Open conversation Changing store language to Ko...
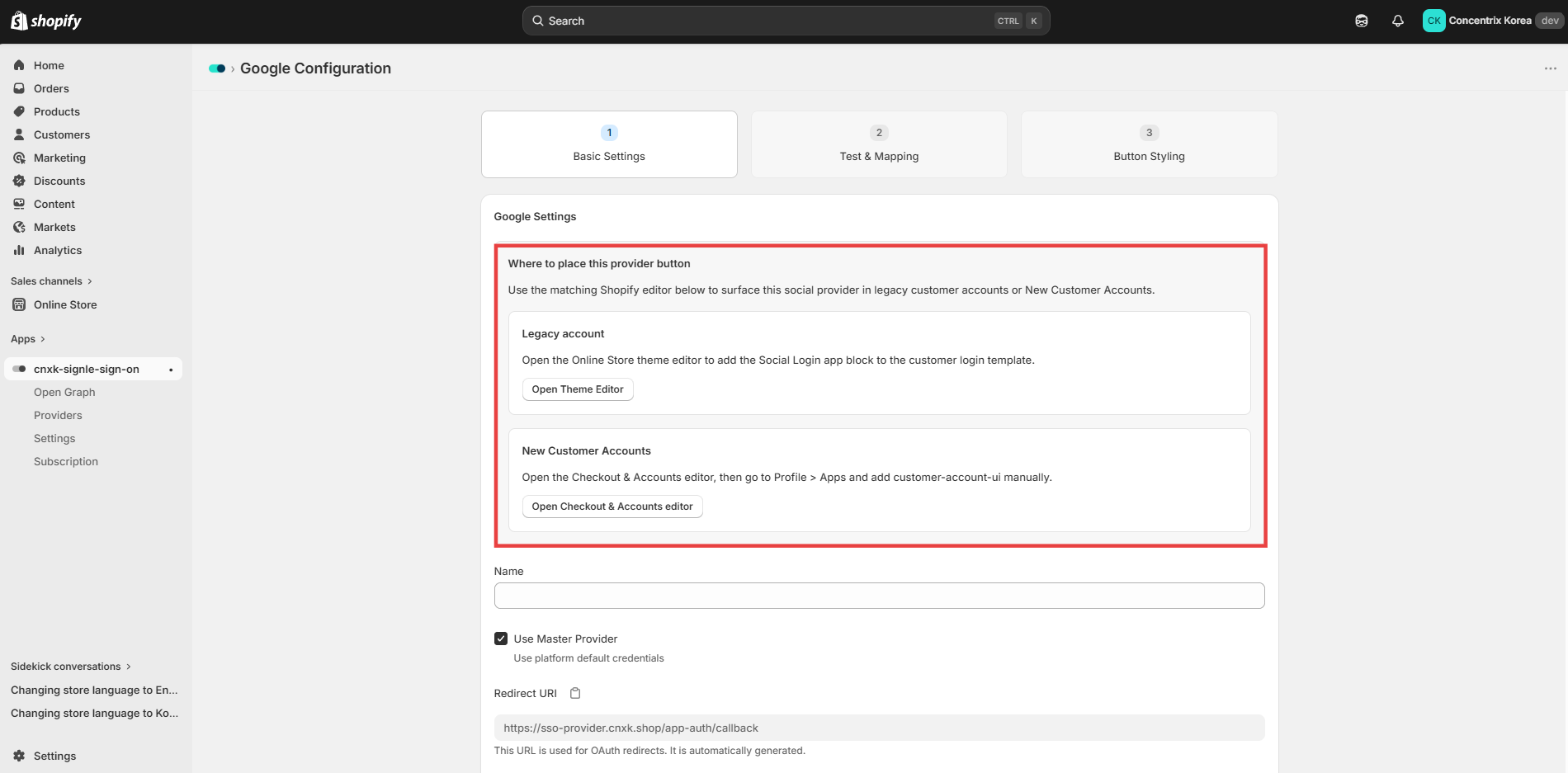 coord(94,713)
